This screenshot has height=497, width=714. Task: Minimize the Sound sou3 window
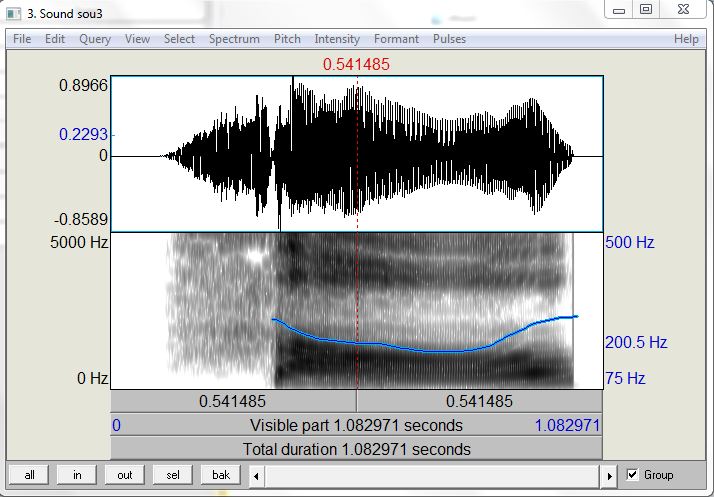pos(618,10)
